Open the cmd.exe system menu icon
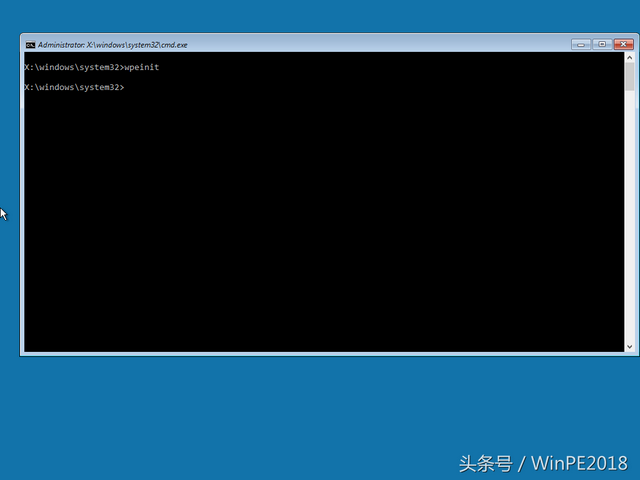Viewport: 640px width, 480px height. point(30,45)
